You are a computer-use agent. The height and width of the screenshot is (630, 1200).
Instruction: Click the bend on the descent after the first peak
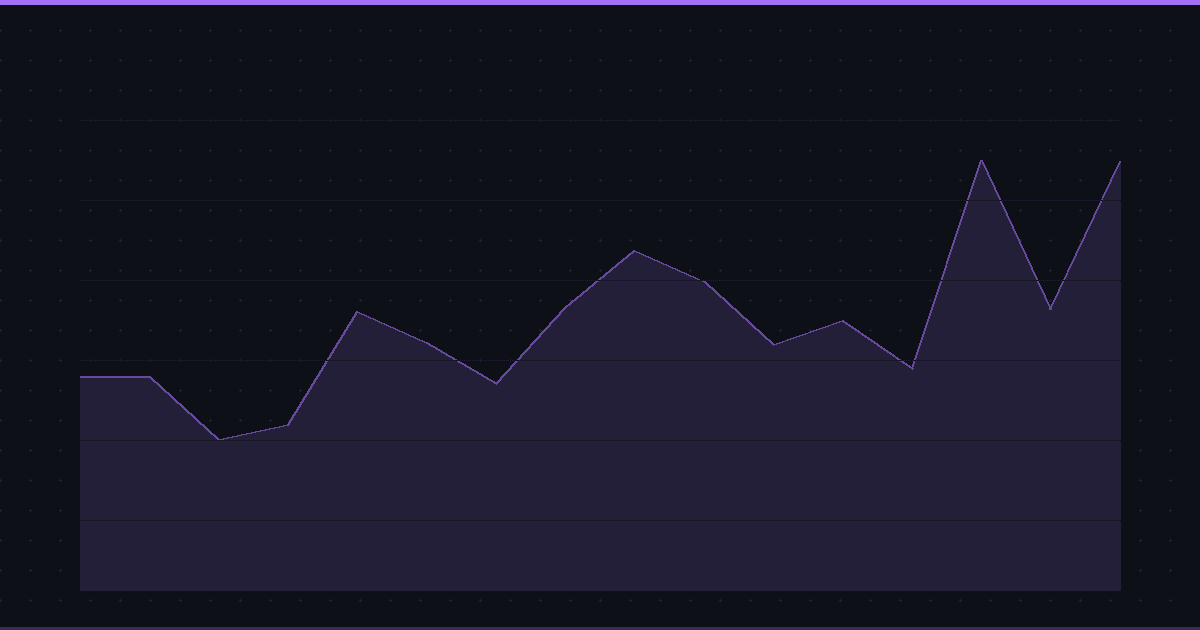pos(427,343)
